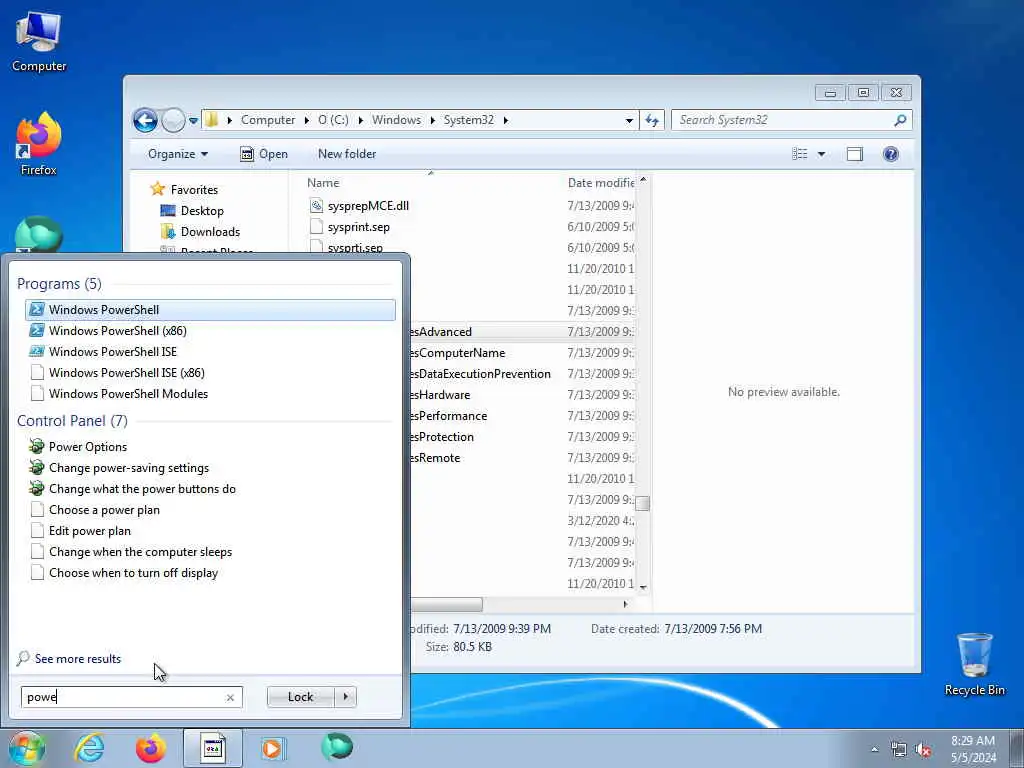Click the taskbar clock showing 8:29 AM
Viewport: 1024px width, 768px height.
click(973, 749)
